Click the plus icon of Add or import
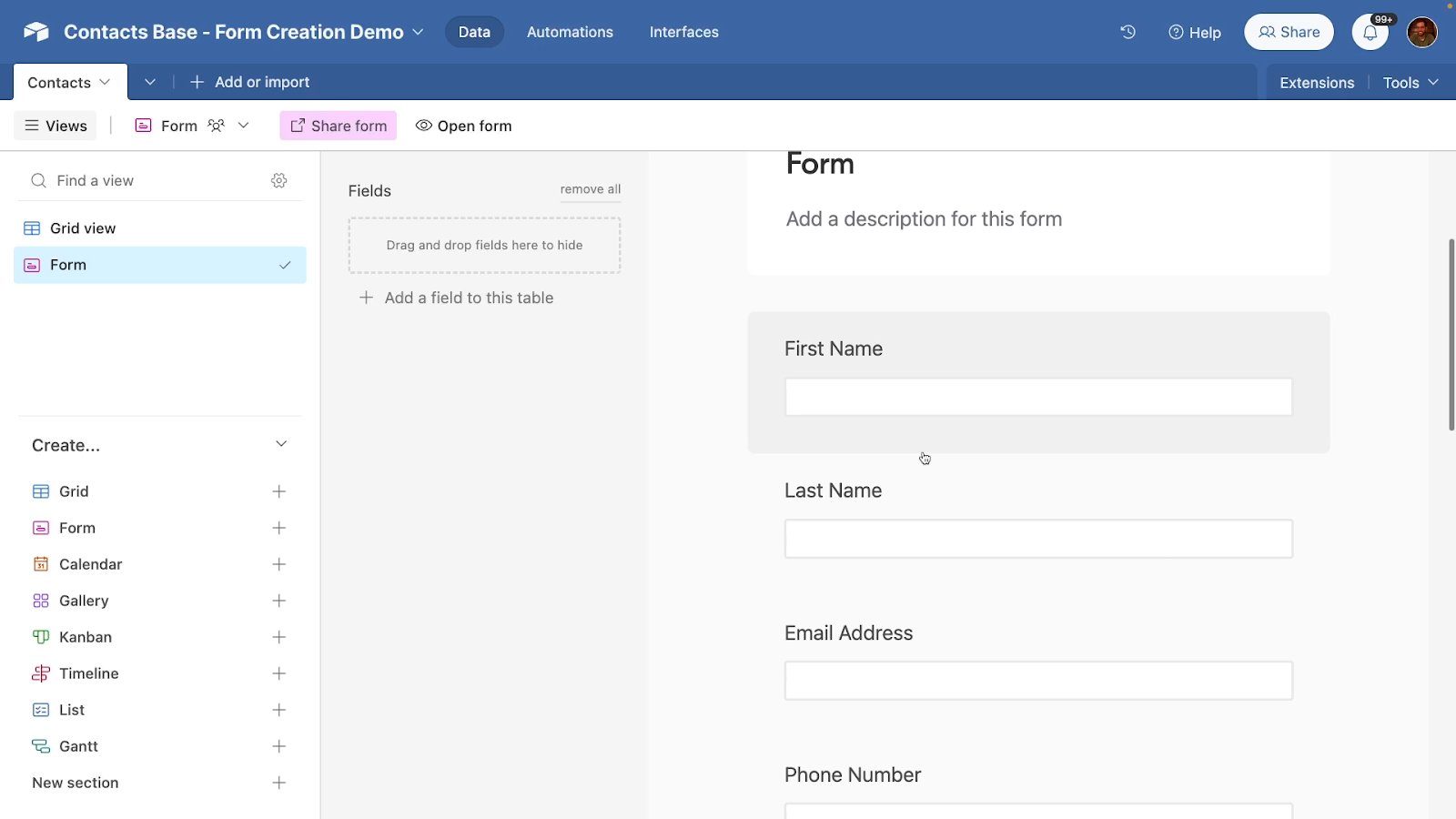 click(x=197, y=82)
